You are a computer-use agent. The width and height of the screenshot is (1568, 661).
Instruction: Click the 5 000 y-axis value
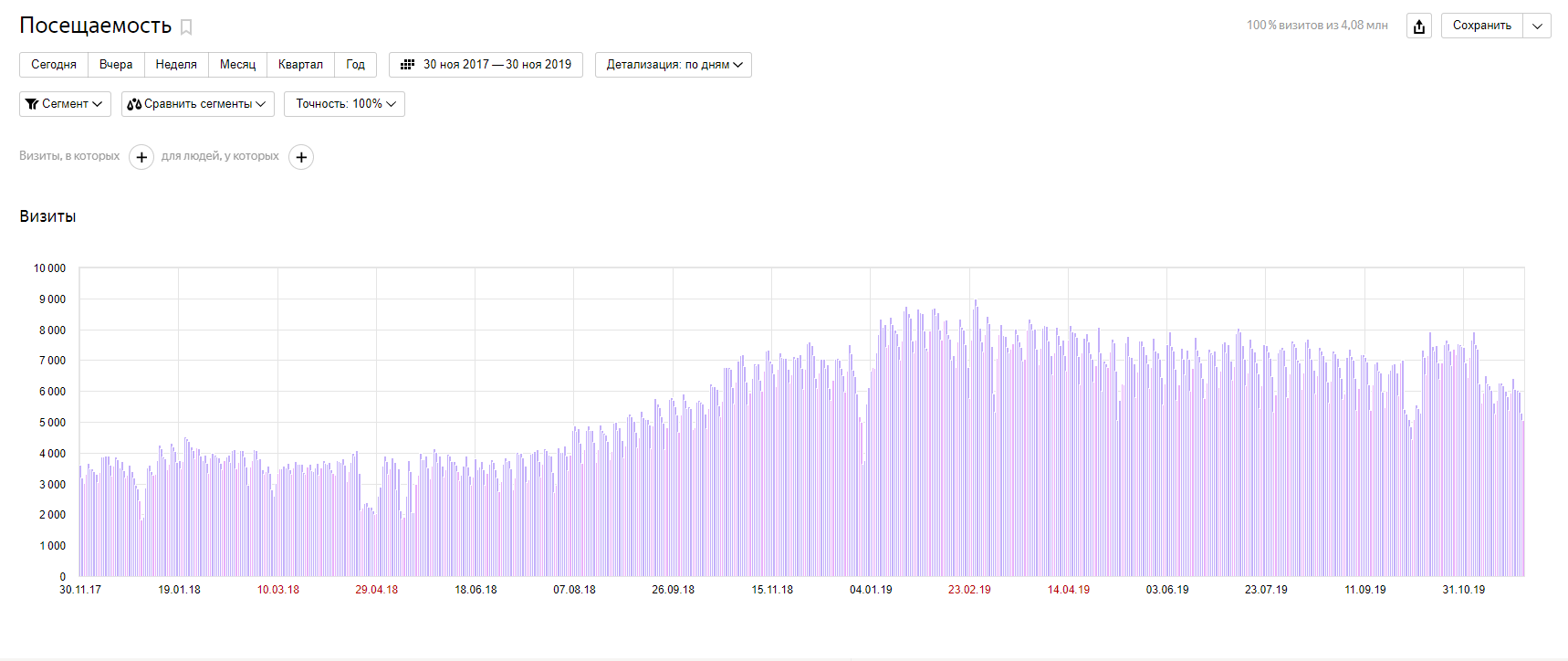[53, 423]
